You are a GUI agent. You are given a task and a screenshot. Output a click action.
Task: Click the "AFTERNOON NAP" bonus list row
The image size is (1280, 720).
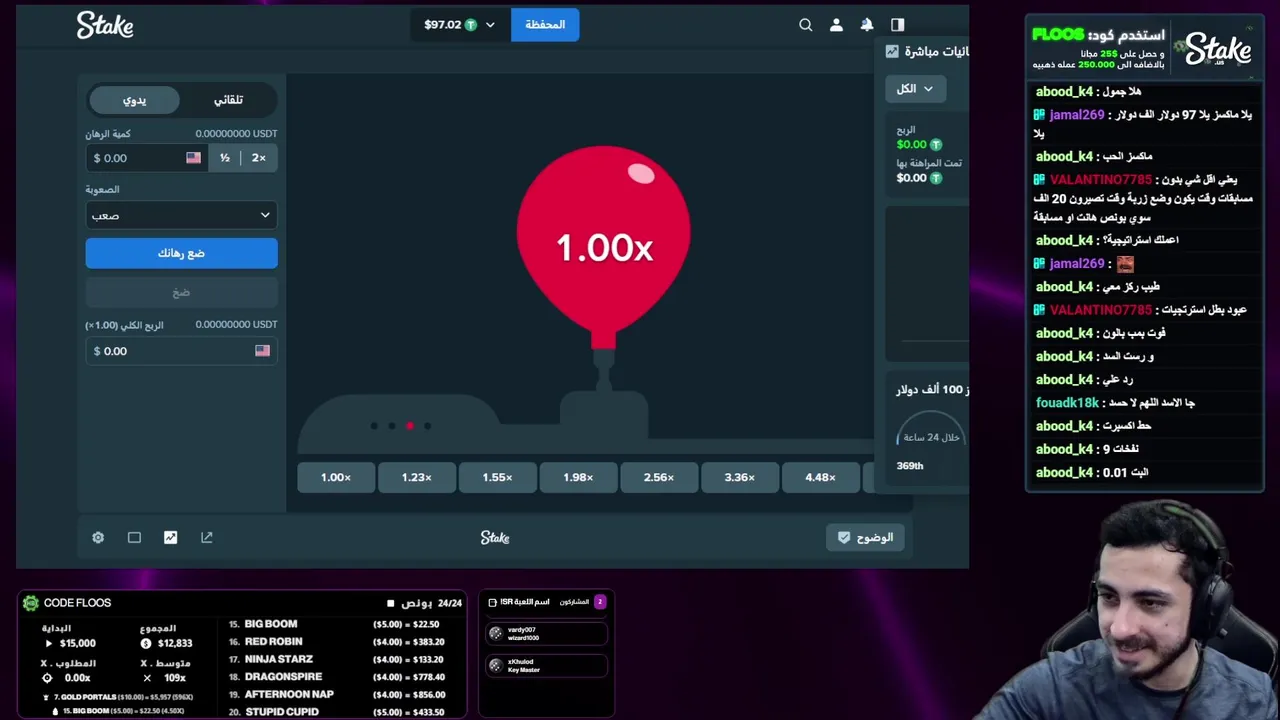coord(336,694)
